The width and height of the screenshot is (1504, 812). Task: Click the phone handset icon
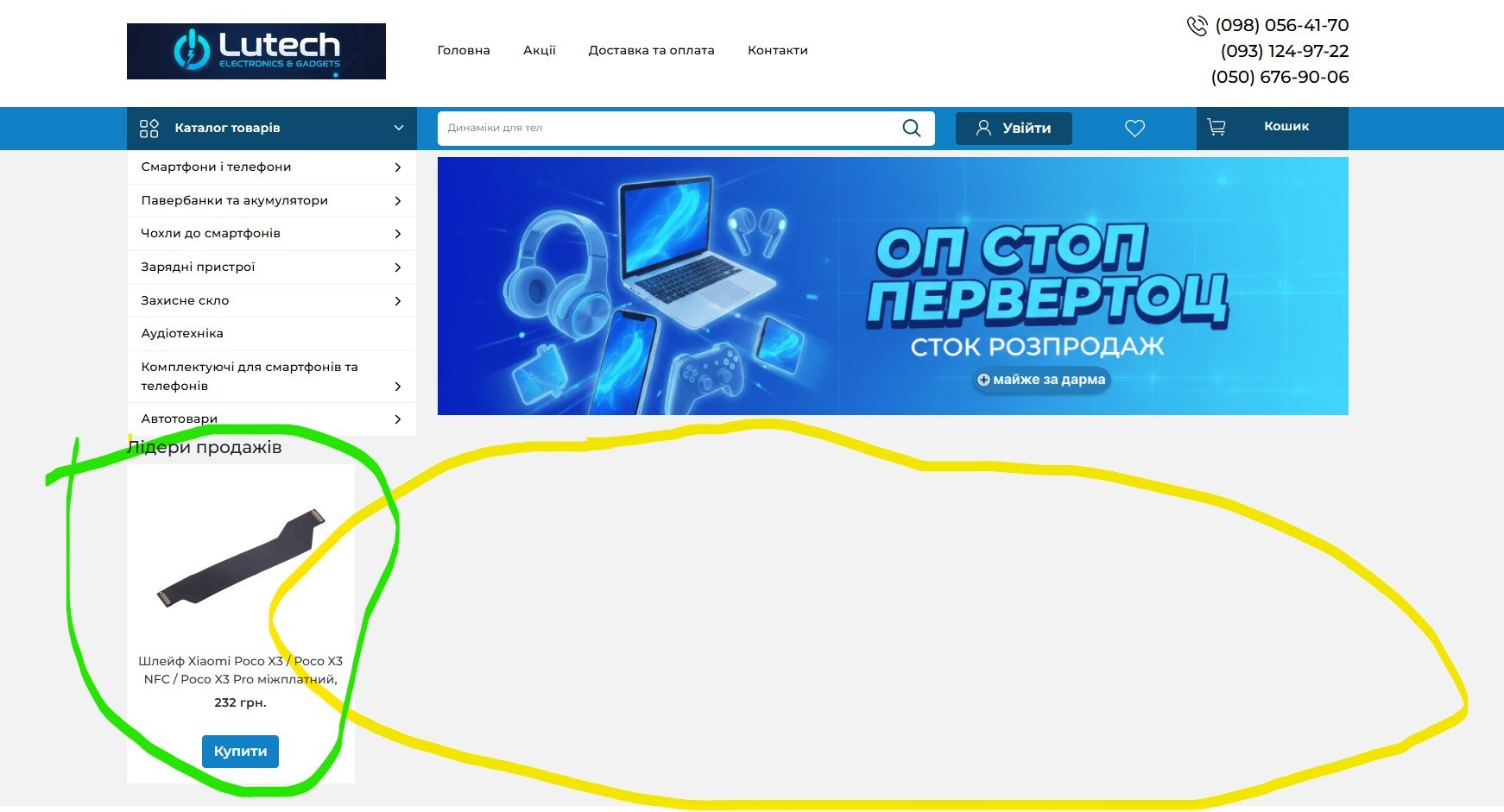(1197, 26)
